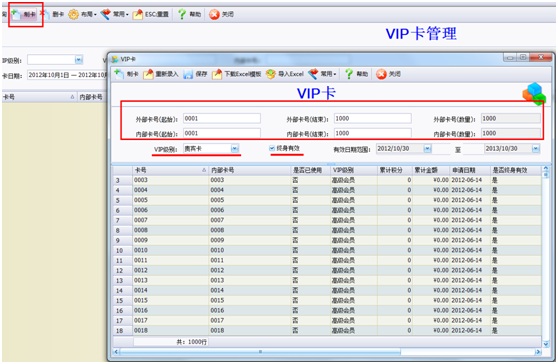
Task: Click 下载Excel模板 template download icon
Action: pos(217,74)
